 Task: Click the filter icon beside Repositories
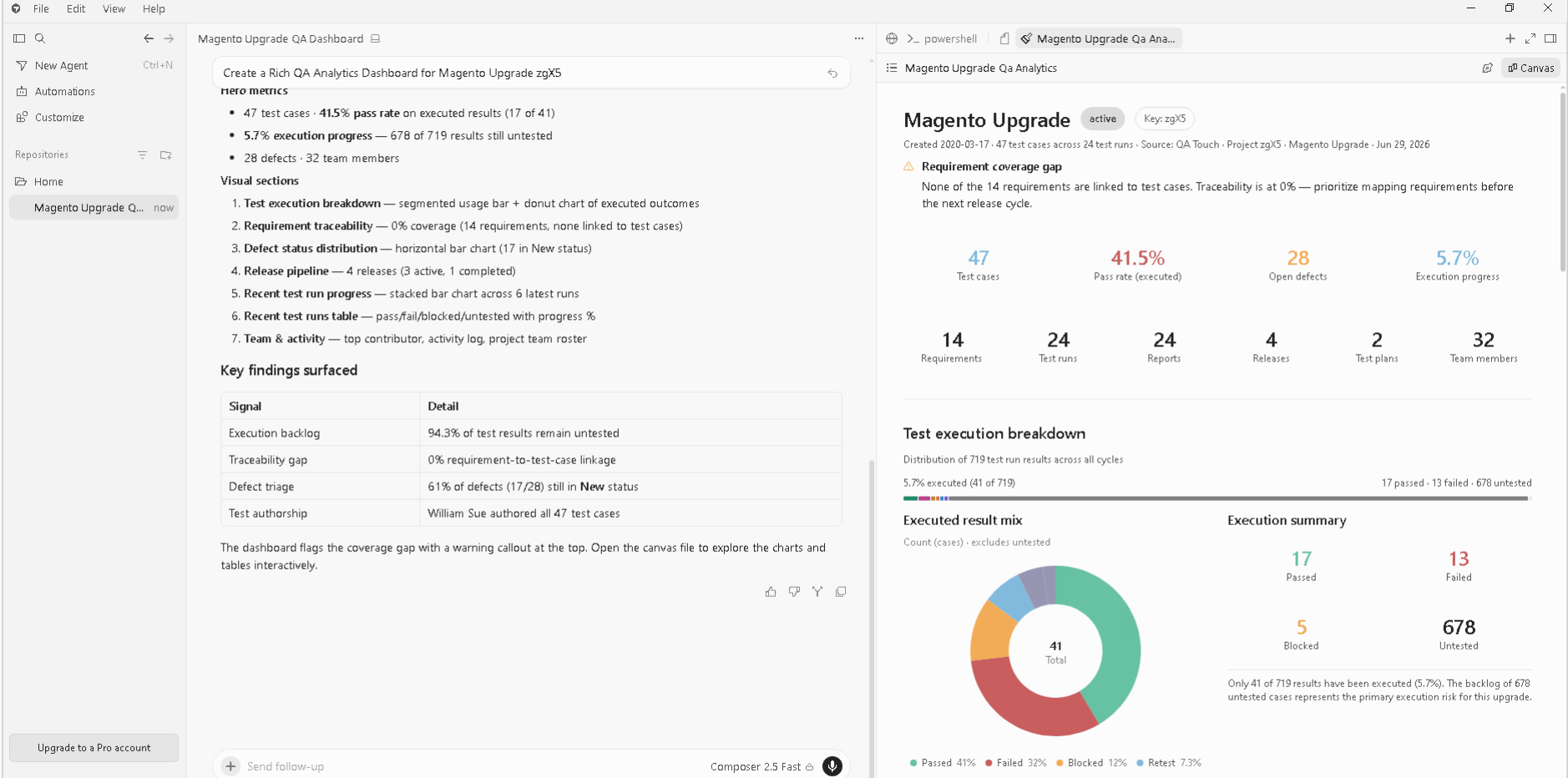(143, 154)
